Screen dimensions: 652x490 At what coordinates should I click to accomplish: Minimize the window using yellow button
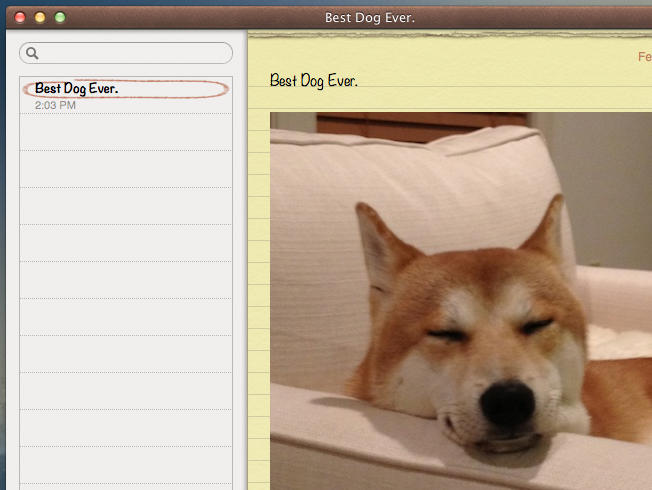click(x=40, y=17)
